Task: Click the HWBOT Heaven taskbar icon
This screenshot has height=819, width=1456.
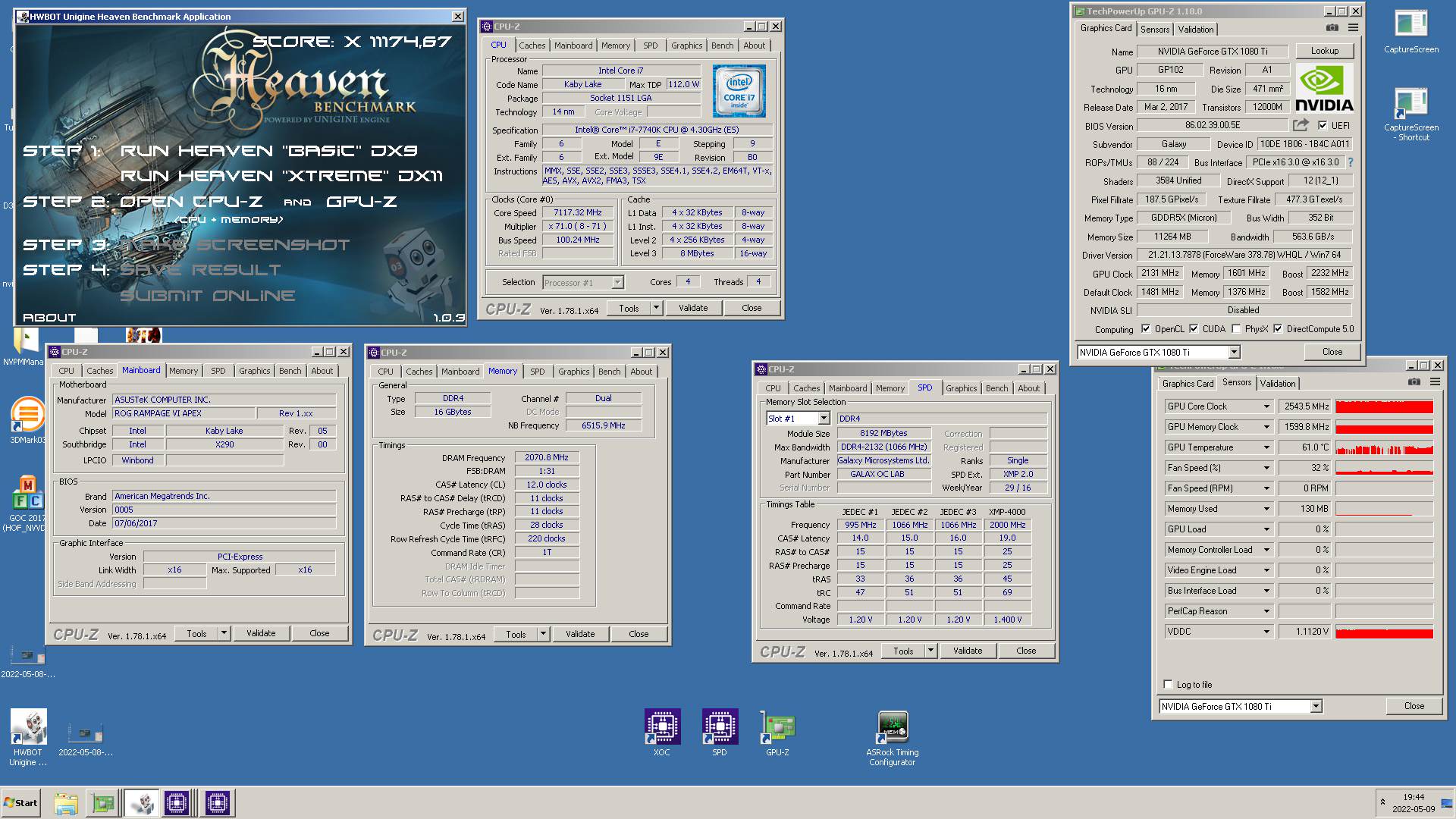Action: click(140, 803)
